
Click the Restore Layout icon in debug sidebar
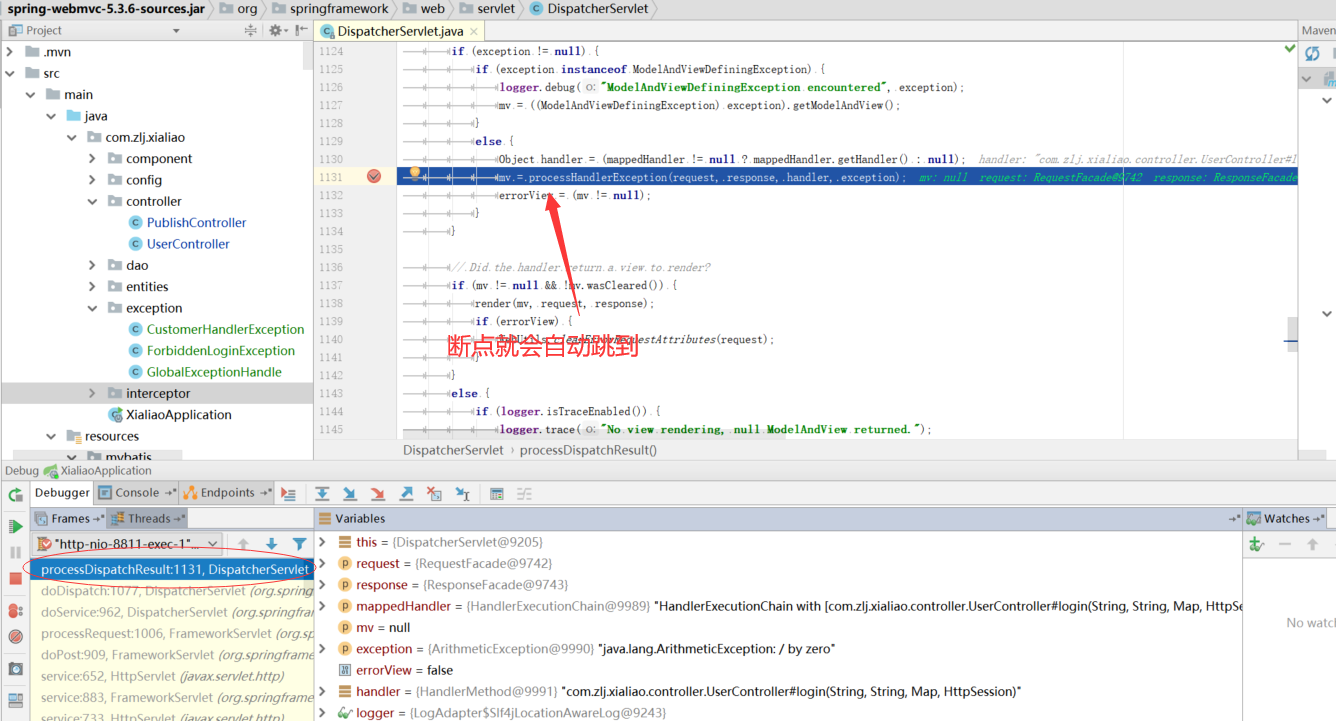[15, 701]
